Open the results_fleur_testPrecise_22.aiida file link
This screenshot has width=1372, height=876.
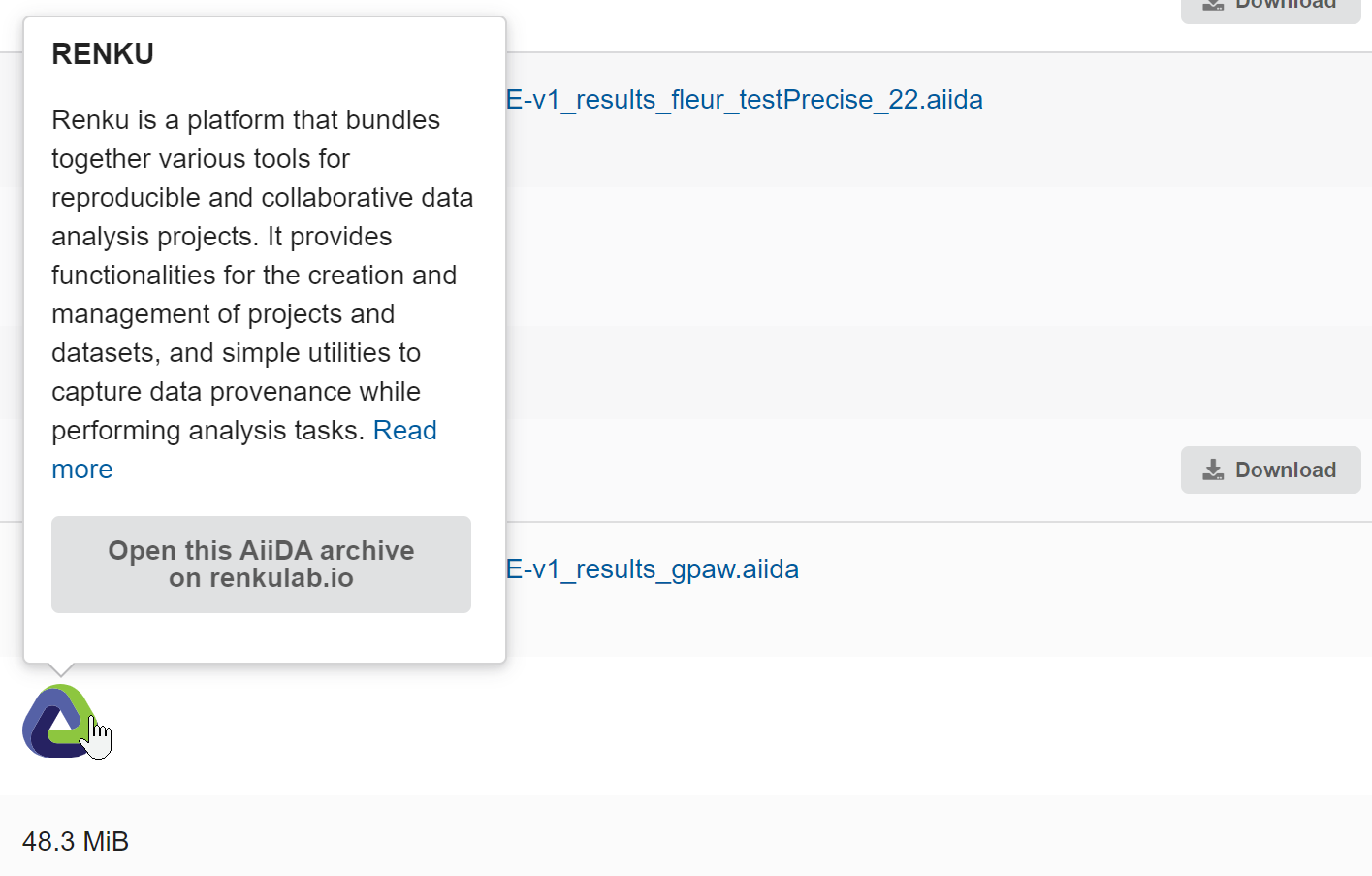pos(744,100)
